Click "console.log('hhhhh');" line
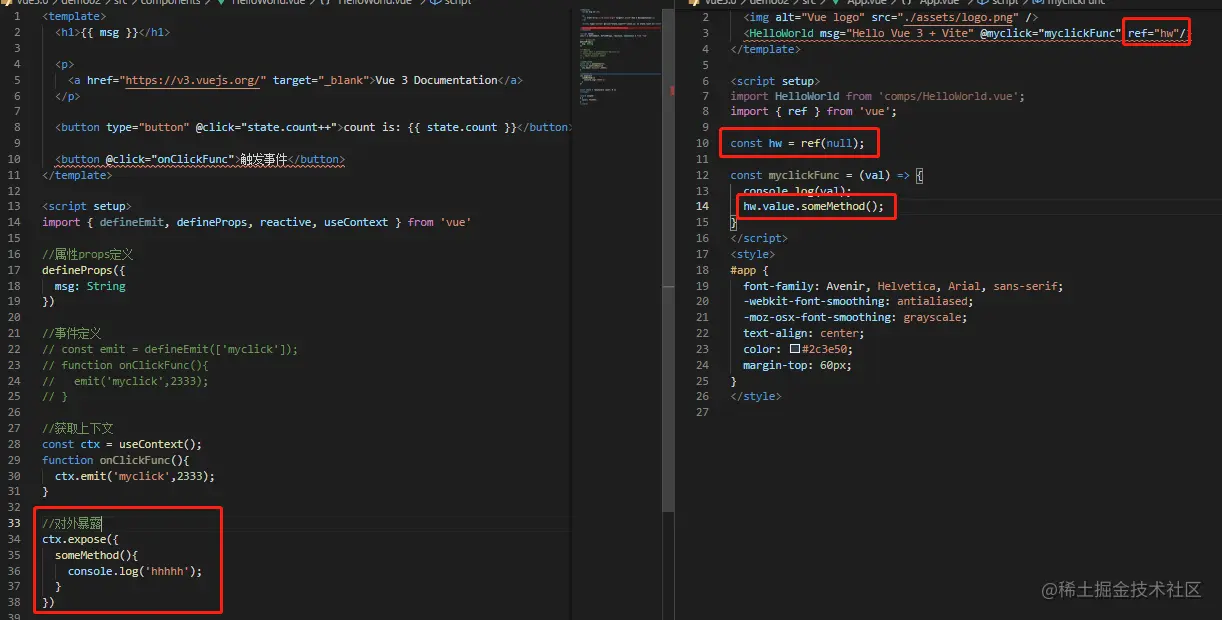The height and width of the screenshot is (620, 1222). pyautogui.click(x=135, y=572)
